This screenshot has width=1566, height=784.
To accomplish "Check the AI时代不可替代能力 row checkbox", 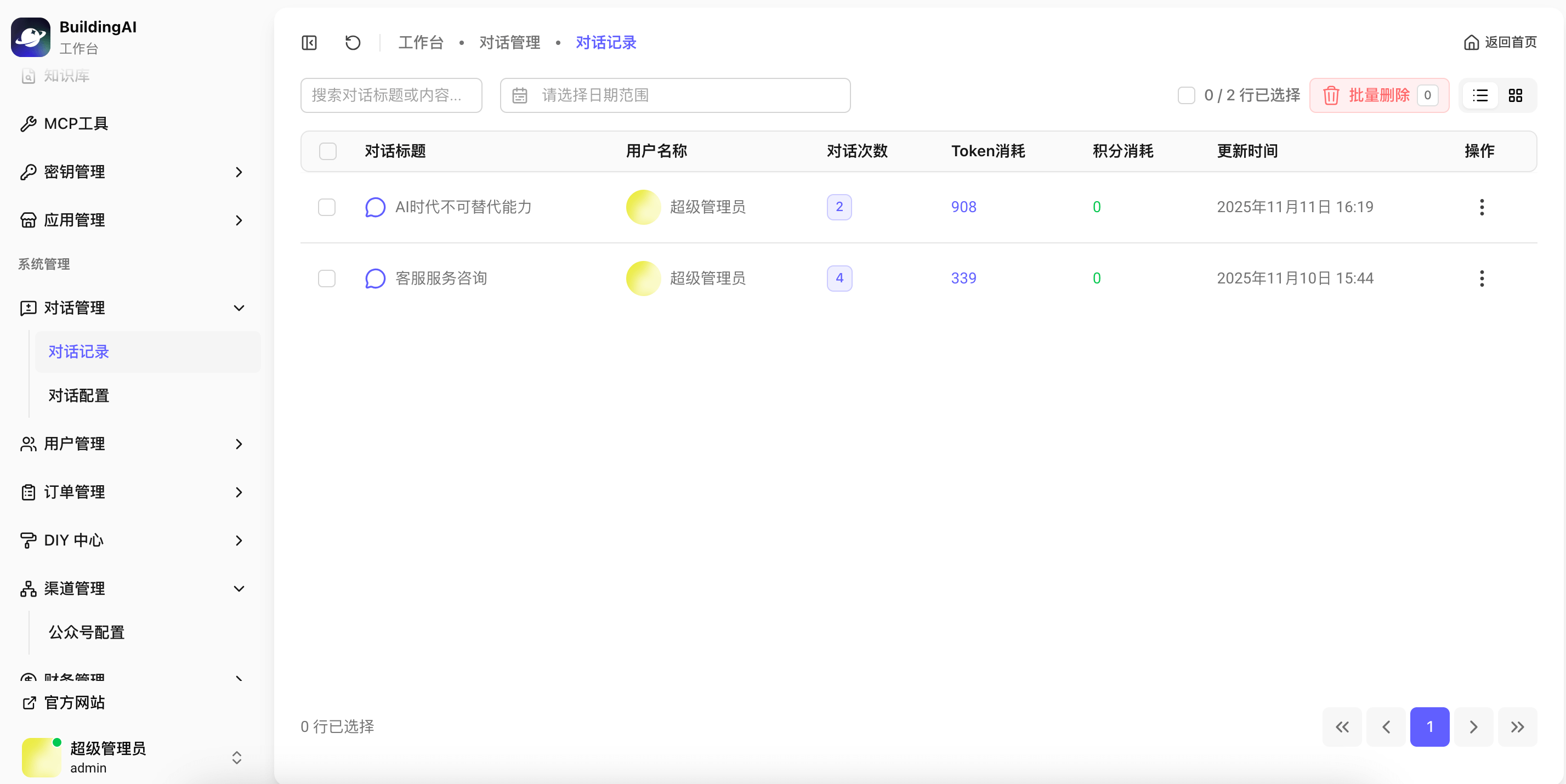I will (327, 207).
